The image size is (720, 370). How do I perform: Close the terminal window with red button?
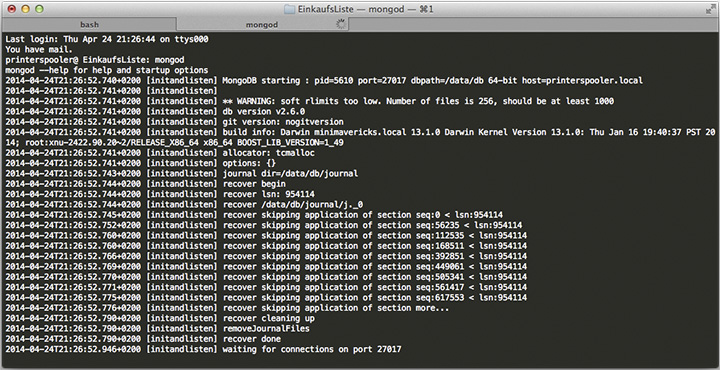(12, 9)
